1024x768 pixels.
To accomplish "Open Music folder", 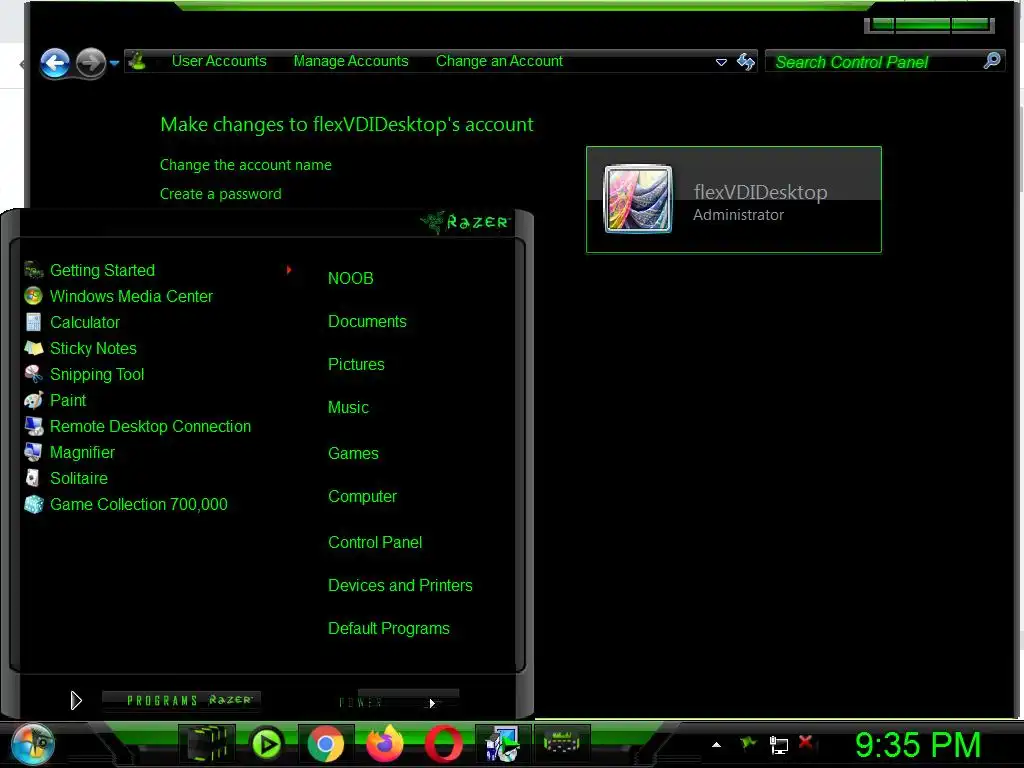I will [348, 408].
